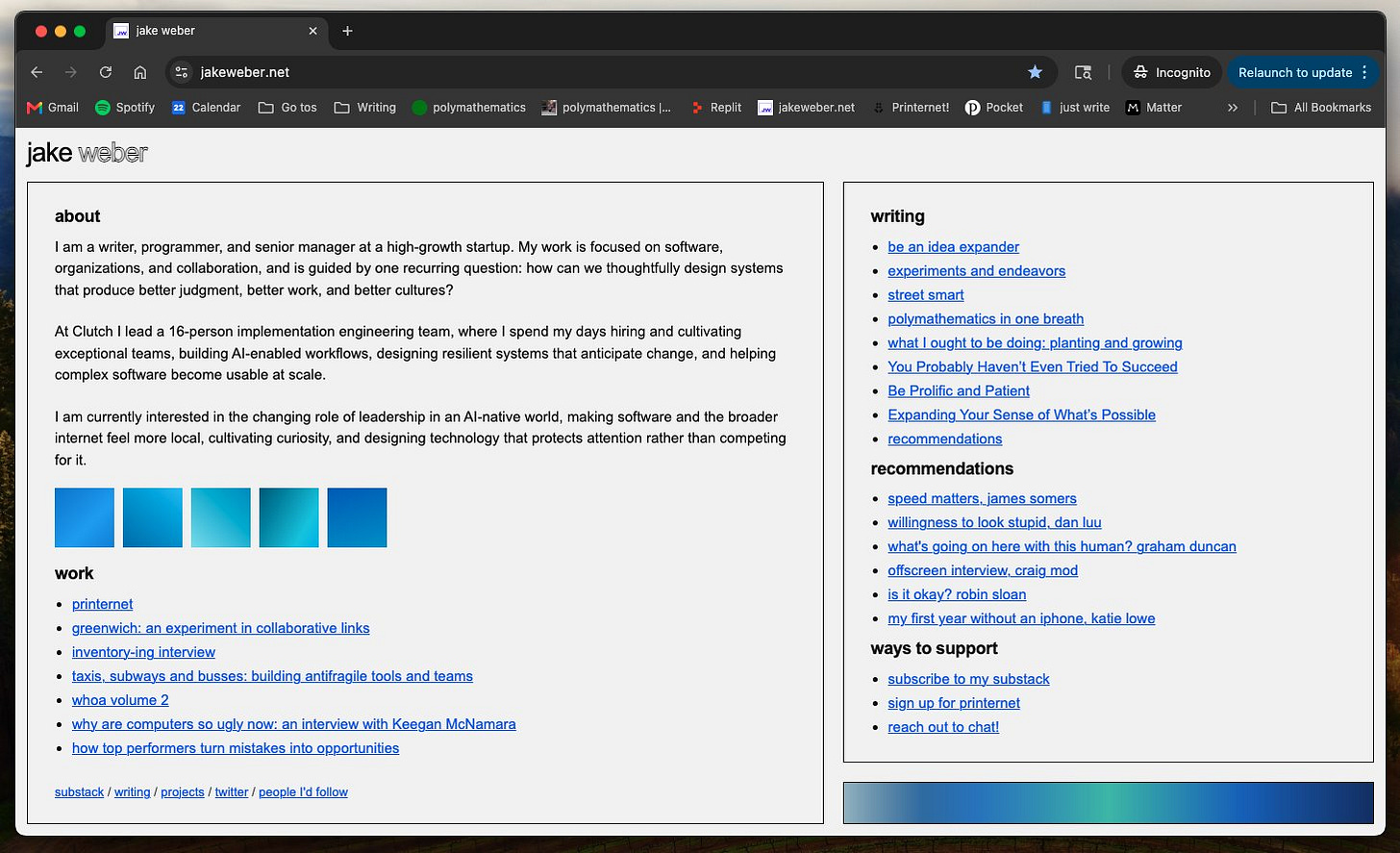Open Spotify bookmark
This screenshot has width=1400, height=853.
[125, 108]
